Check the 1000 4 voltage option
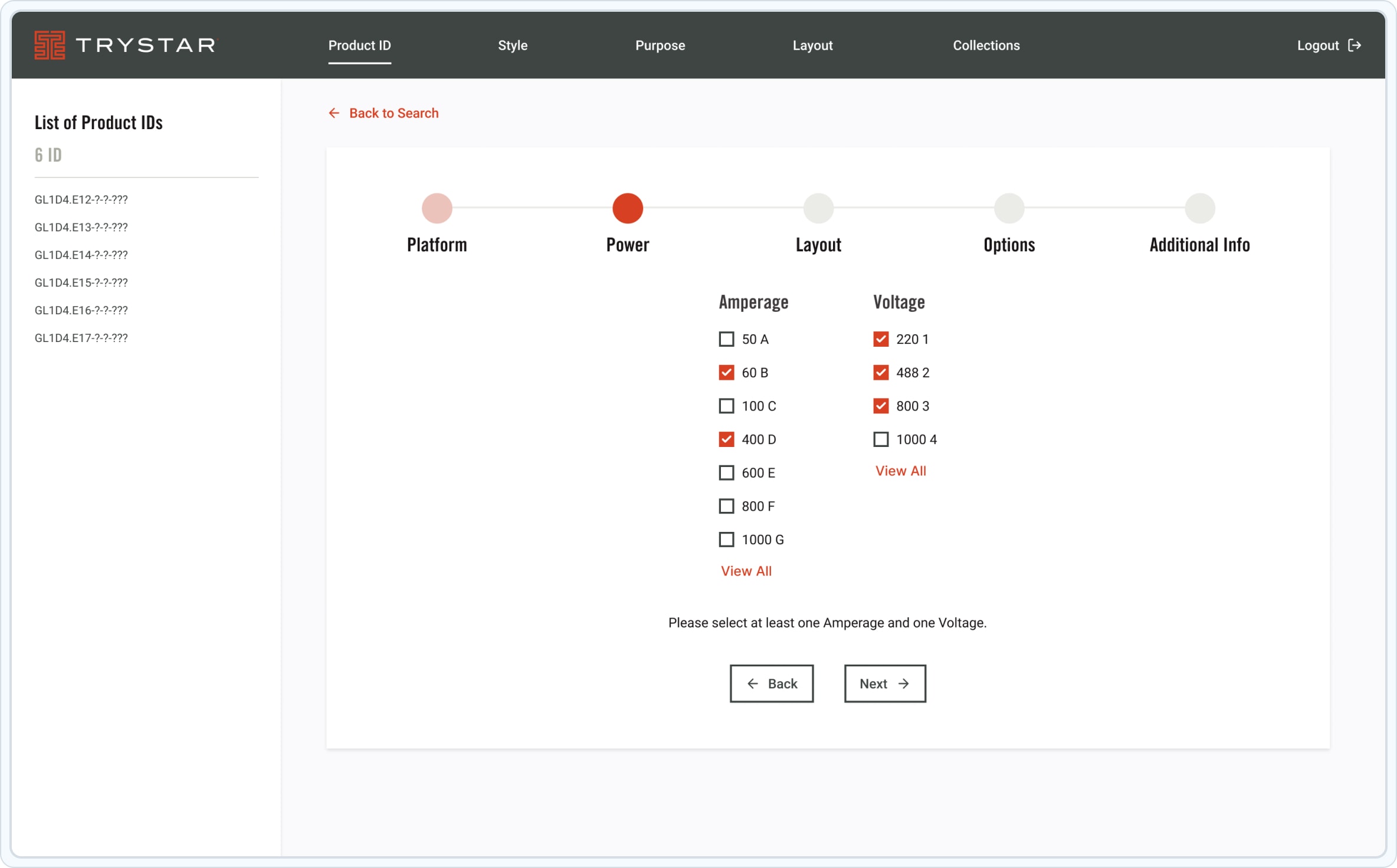 pyautogui.click(x=880, y=439)
